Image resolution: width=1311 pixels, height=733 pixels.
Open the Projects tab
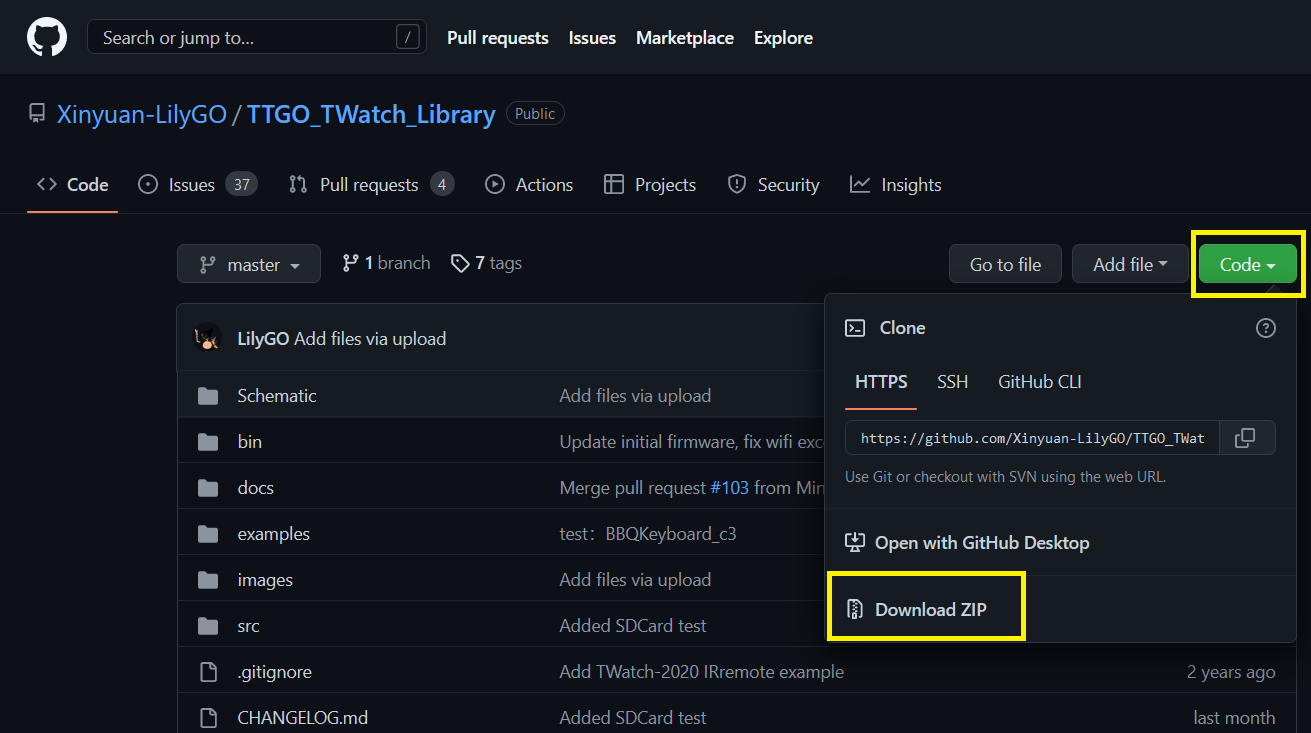point(650,185)
